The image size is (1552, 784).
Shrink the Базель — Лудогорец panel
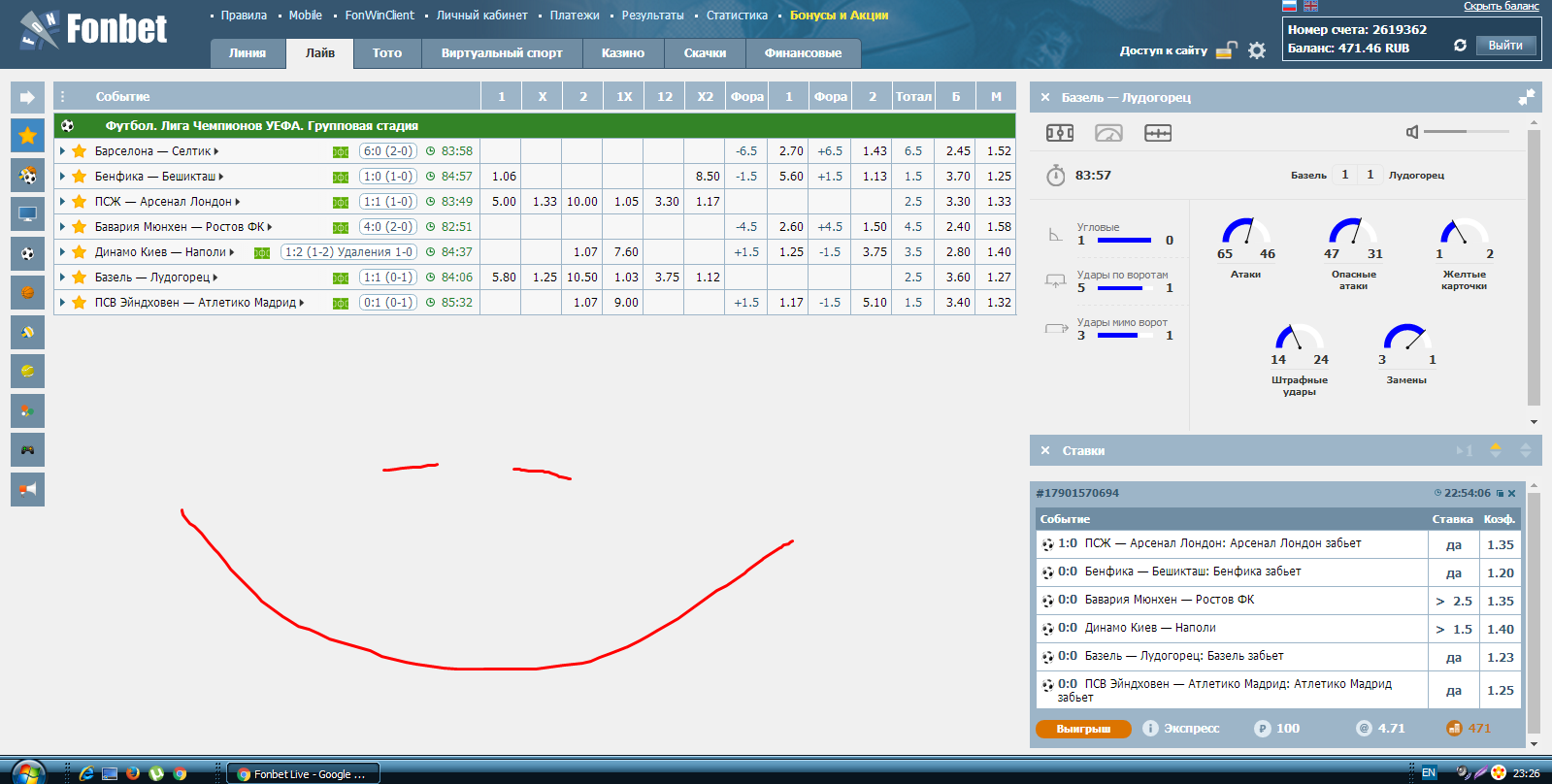[1527, 97]
